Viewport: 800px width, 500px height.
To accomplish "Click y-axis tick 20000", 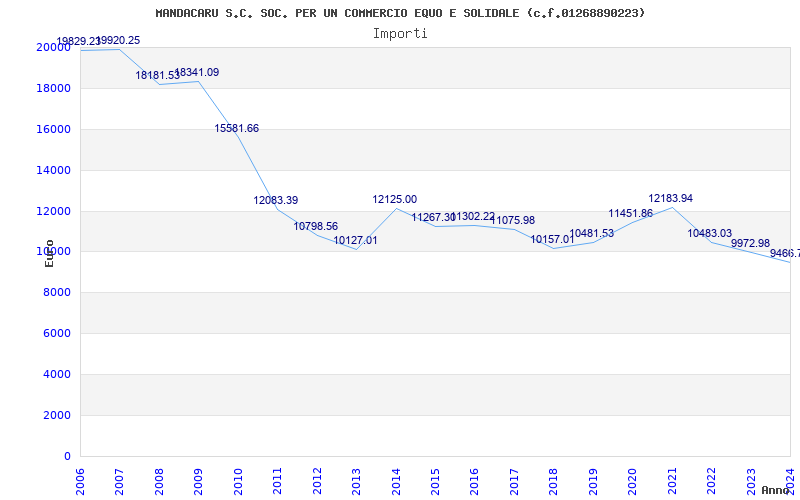I will [53, 47].
